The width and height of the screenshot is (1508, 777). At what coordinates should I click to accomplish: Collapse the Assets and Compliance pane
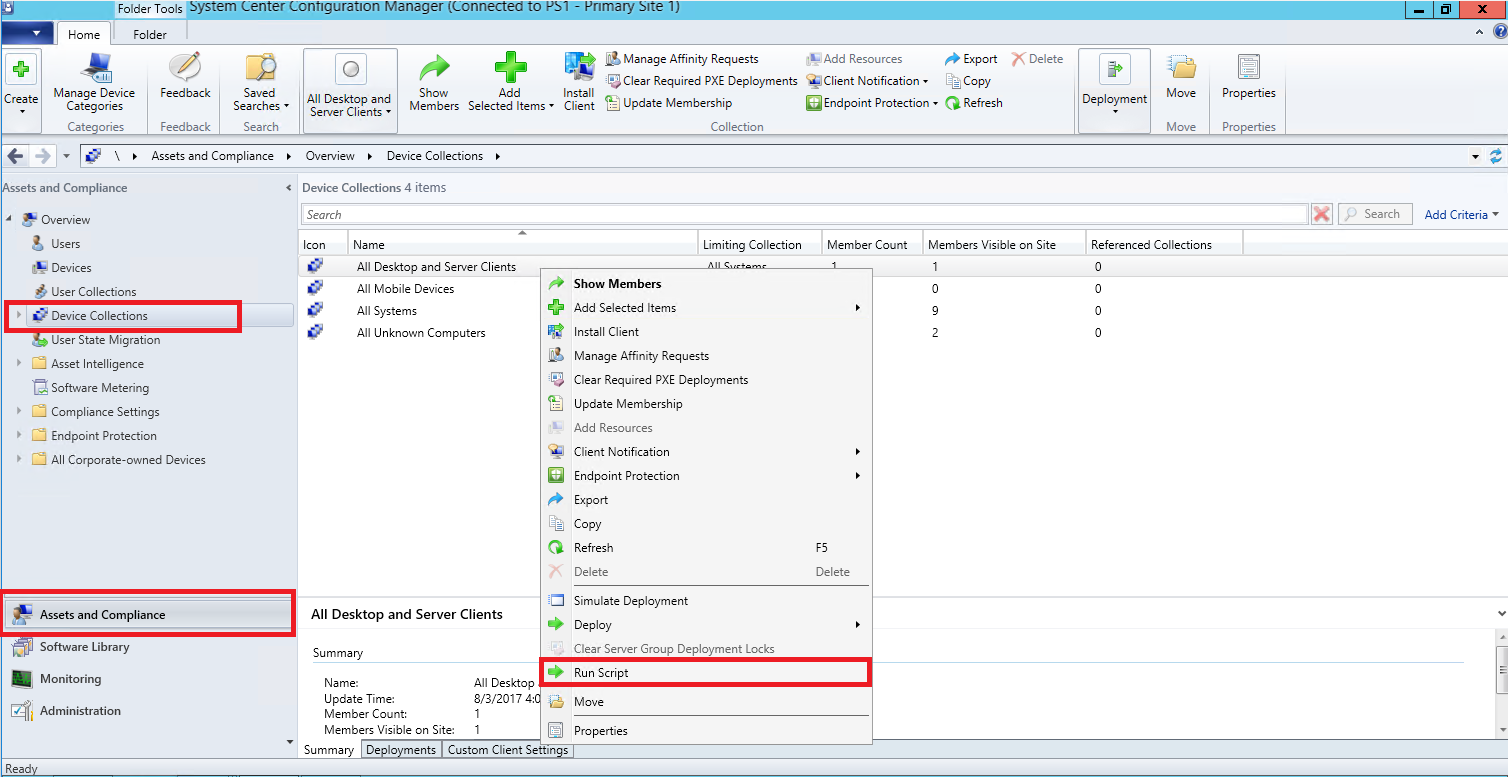(289, 188)
